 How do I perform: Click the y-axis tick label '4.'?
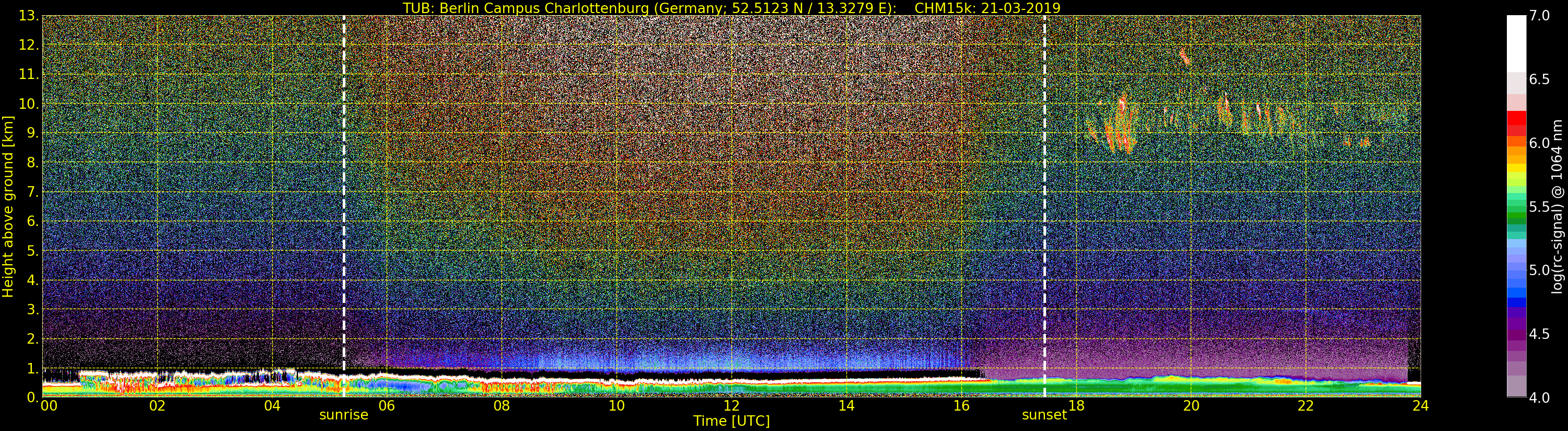tap(33, 280)
